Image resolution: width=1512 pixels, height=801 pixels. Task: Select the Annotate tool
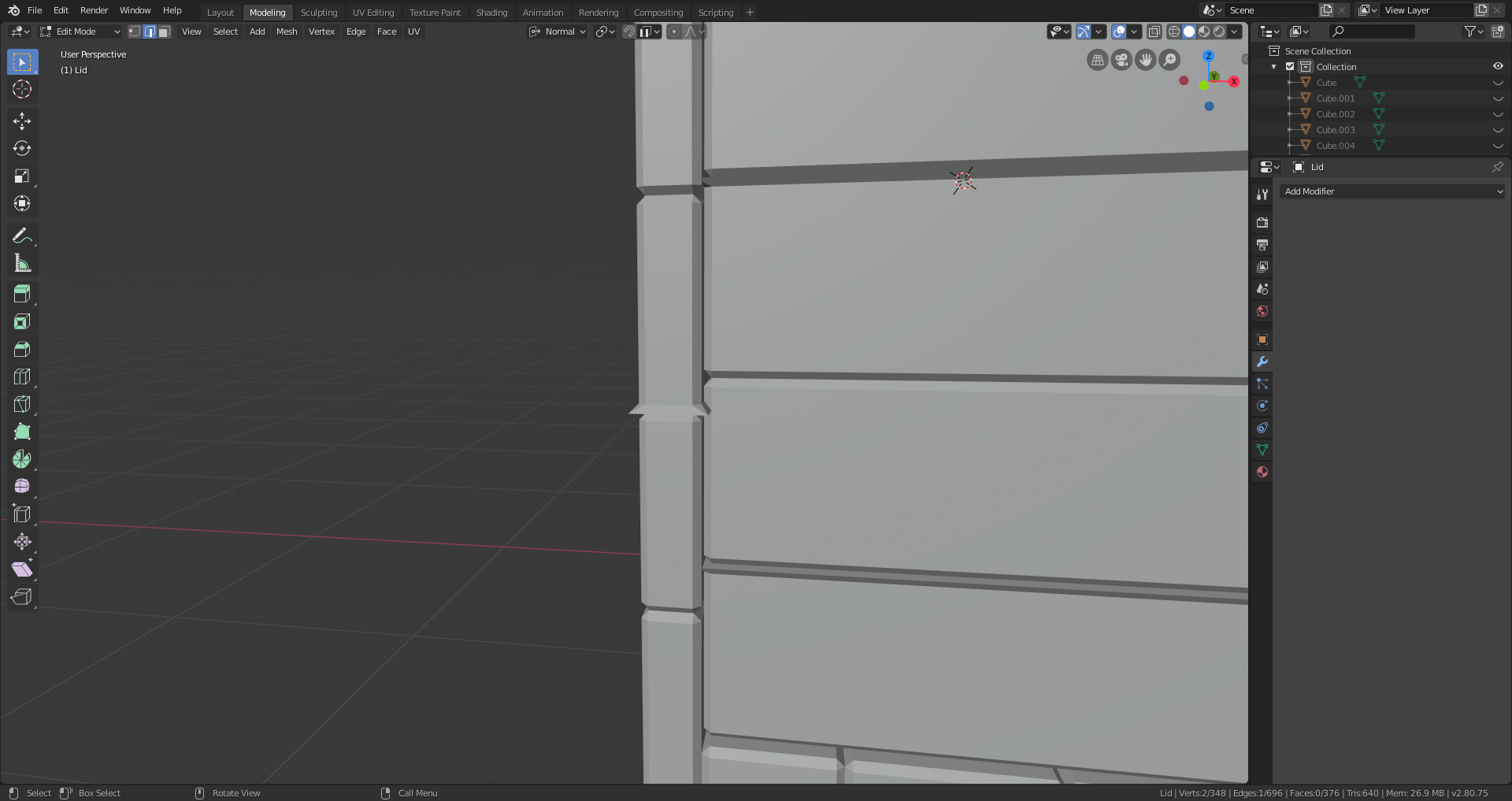tap(22, 234)
